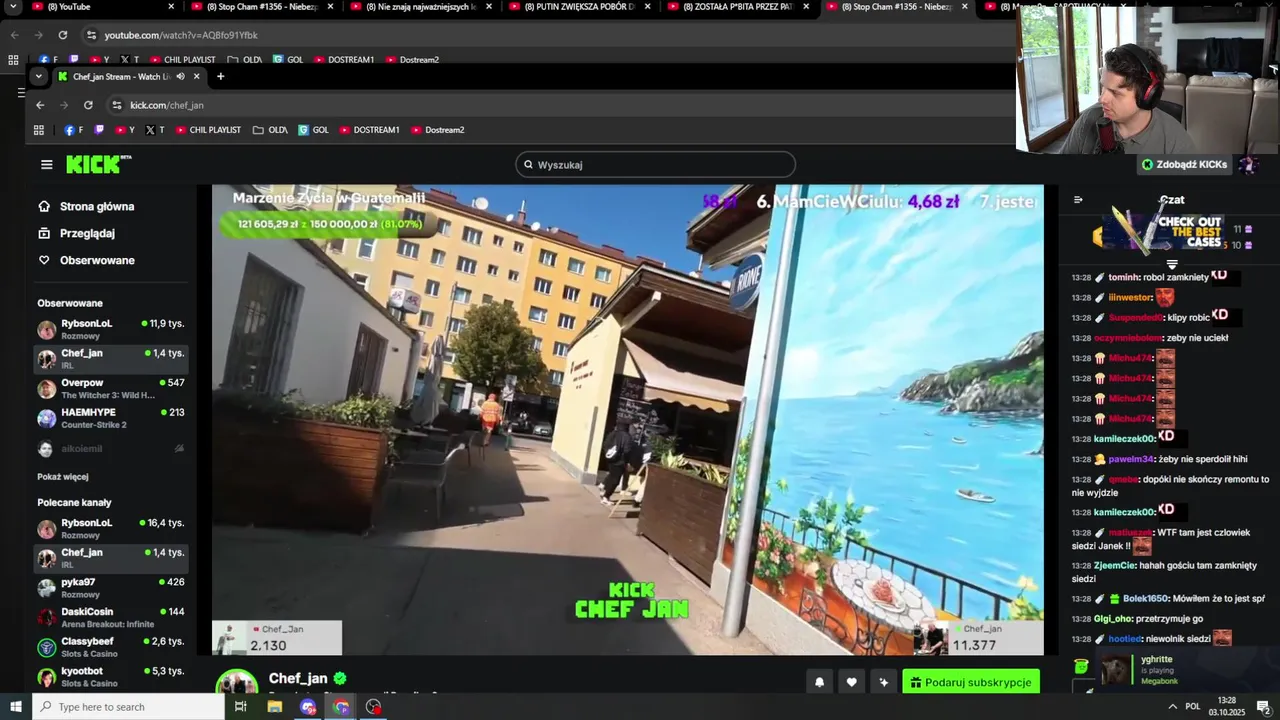The width and height of the screenshot is (1280, 720).
Task: Open user profile avatar next to Zdobądź KICKs
Action: coord(1247,165)
